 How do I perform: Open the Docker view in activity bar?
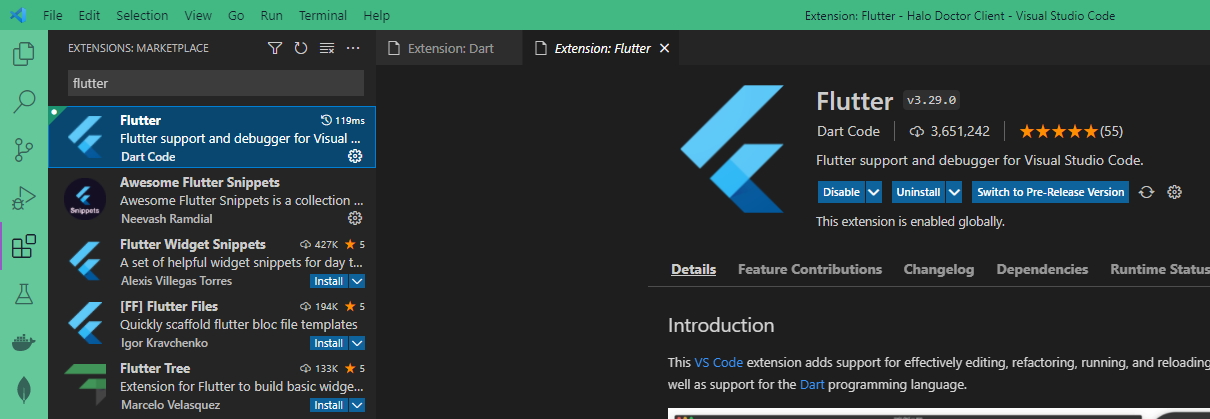click(x=23, y=342)
